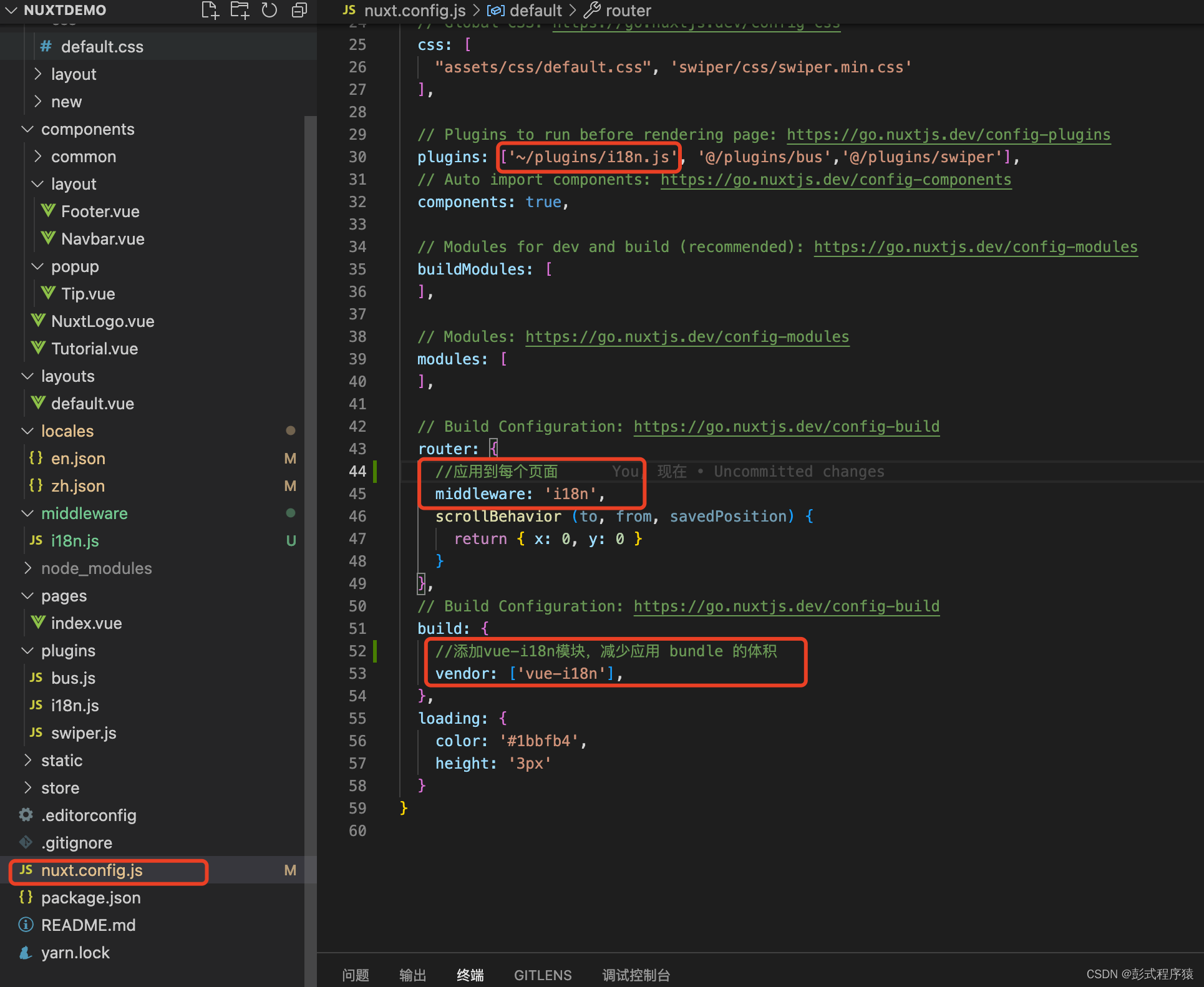Screen dimensions: 1204x987
Task: Click the '#1bbfb4' color value in loading
Action: pyautogui.click(x=538, y=741)
